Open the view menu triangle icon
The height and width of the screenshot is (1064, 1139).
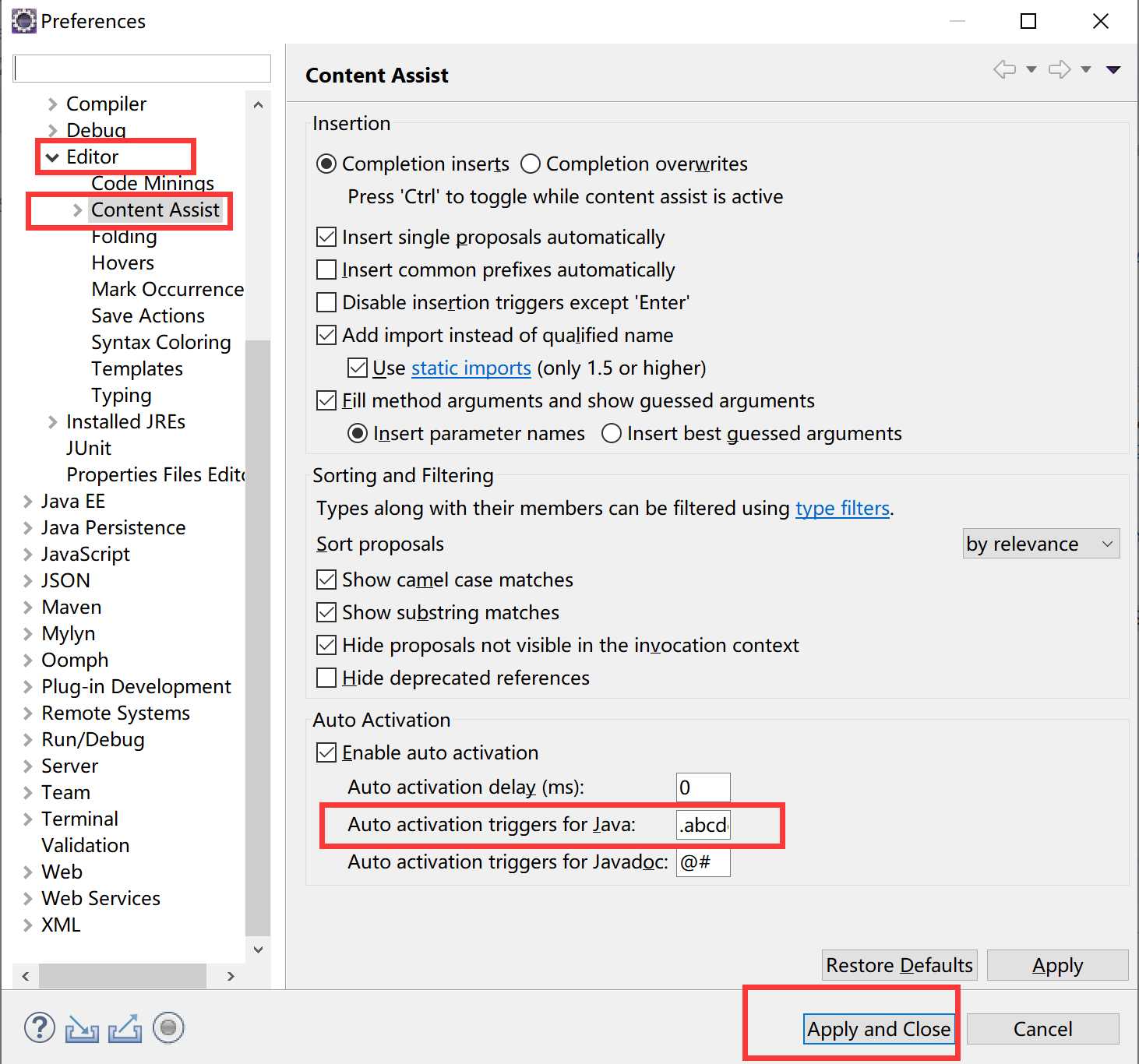[1113, 69]
